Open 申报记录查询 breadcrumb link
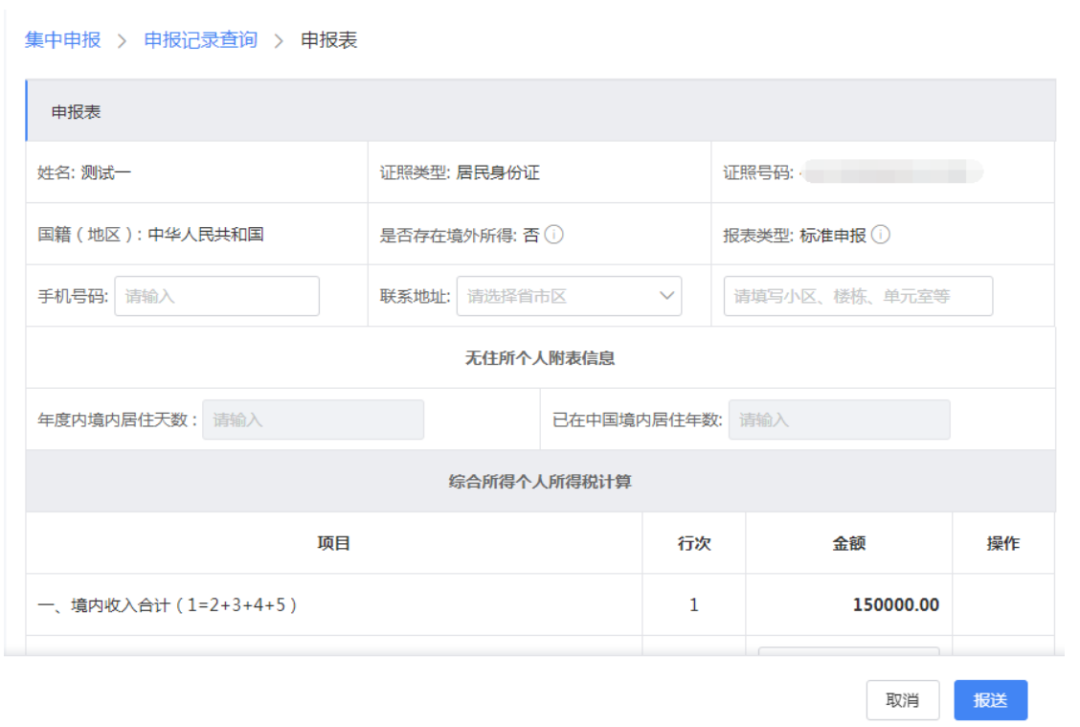Screen dimensions: 1080x727 200,40
